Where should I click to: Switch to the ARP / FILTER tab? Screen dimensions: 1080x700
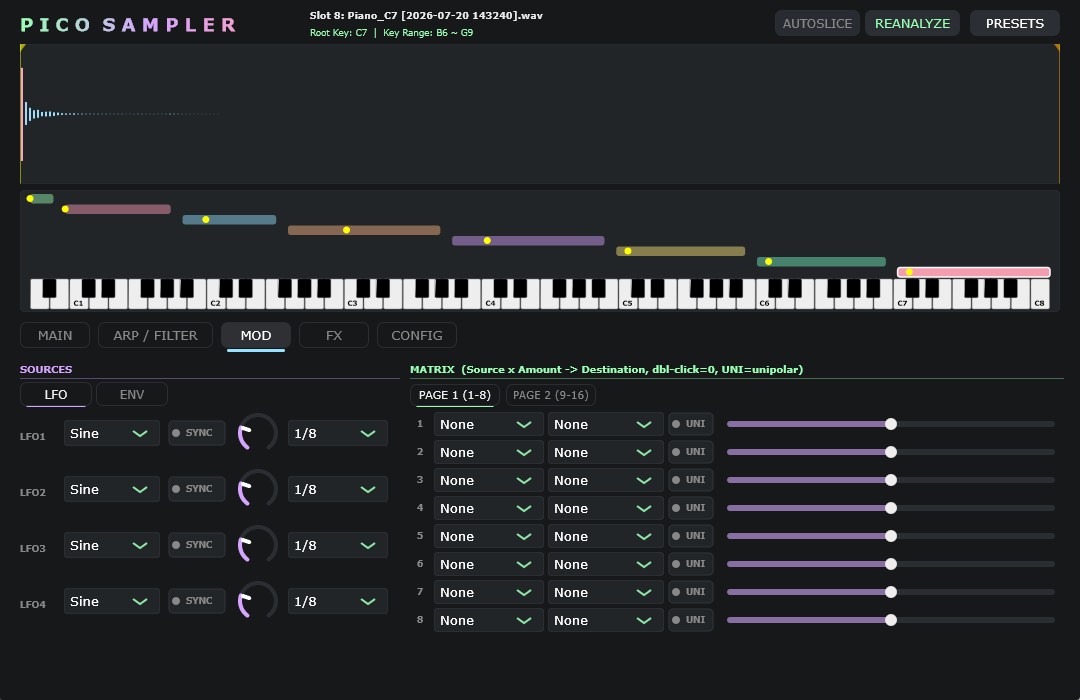point(155,336)
